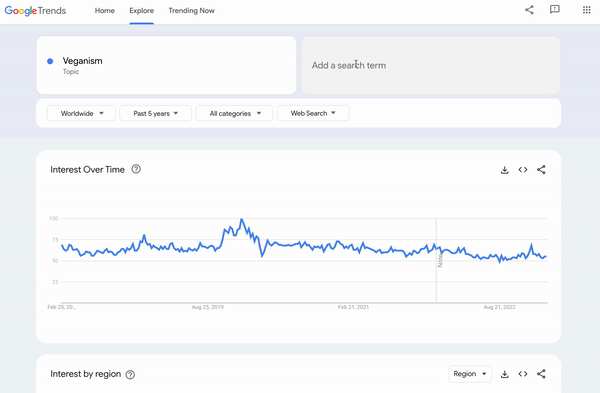
Task: Open embed code for Interest Over Time
Action: coord(523,170)
